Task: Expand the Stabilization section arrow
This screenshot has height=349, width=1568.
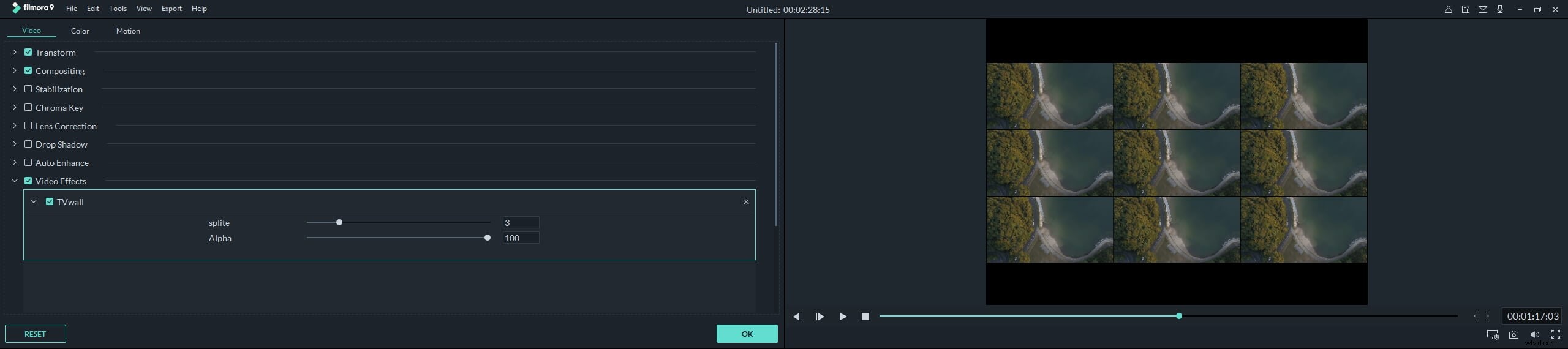Action: pyautogui.click(x=15, y=89)
